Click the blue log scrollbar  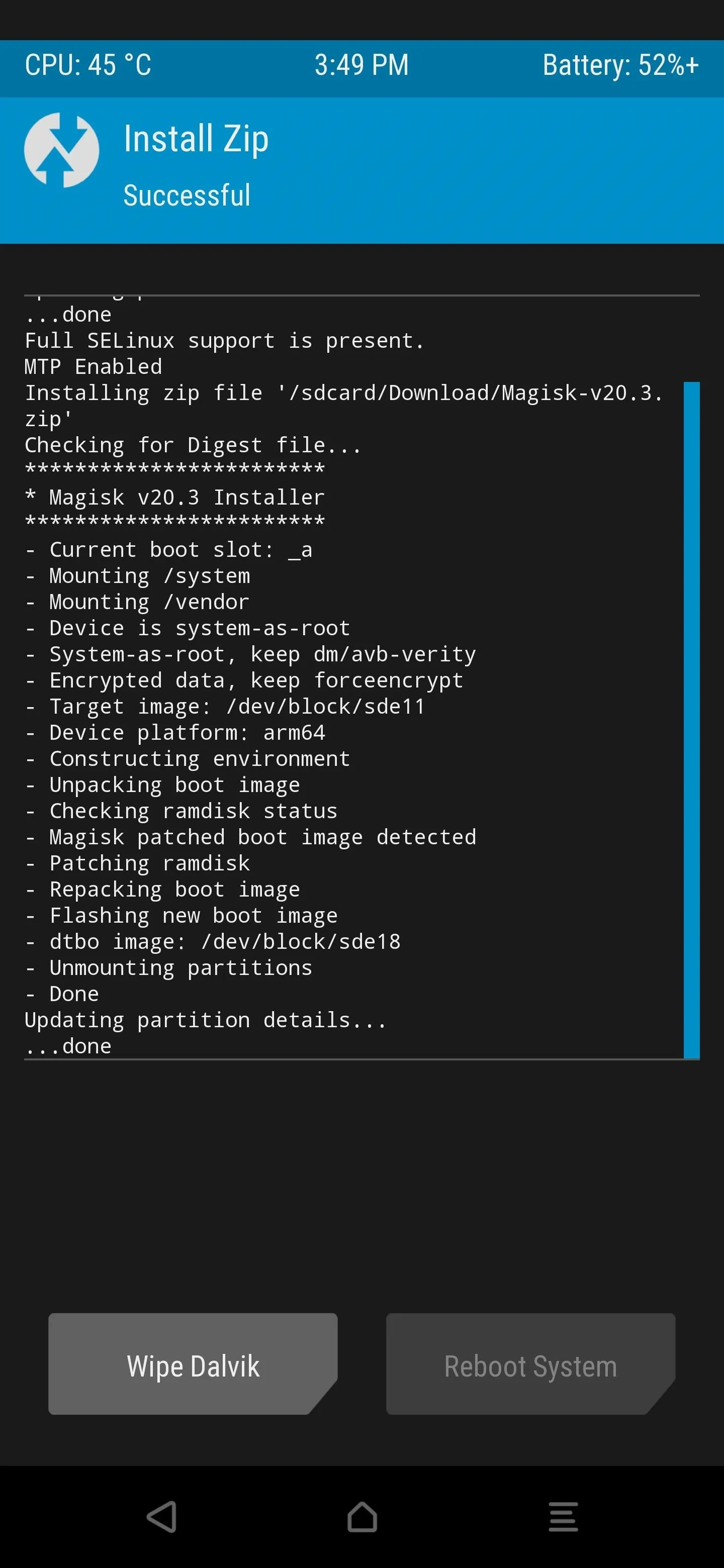click(x=692, y=720)
